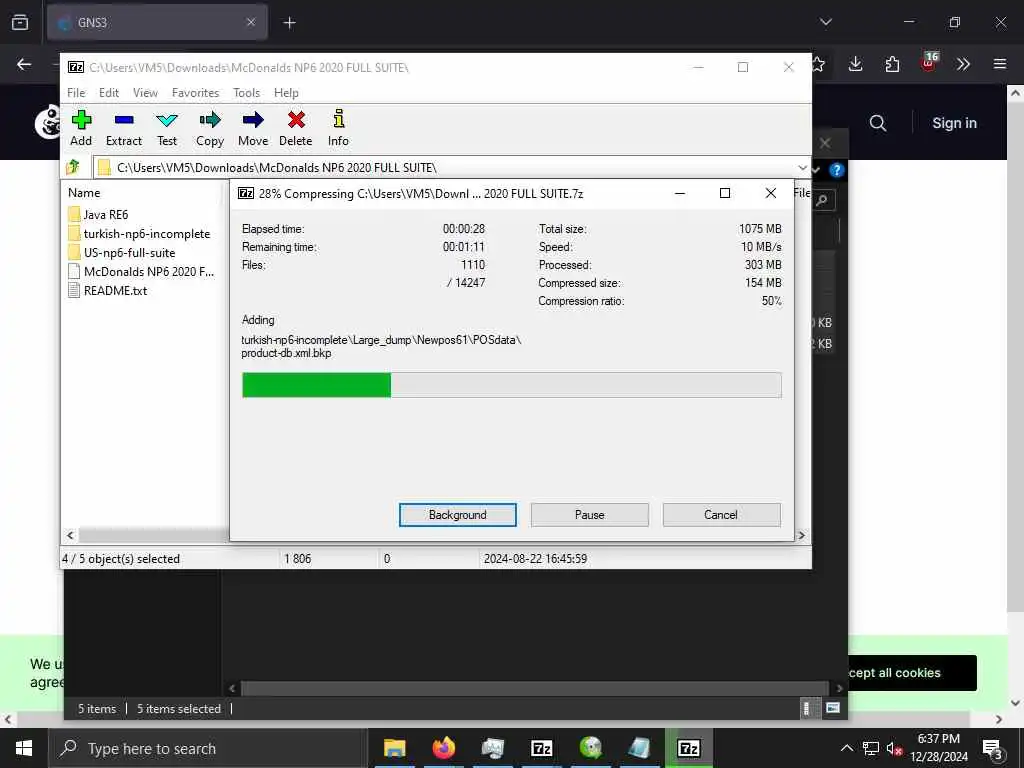Click the 7-Zip horizontal scrollbar right arrow
This screenshot has height=768, width=1024.
(x=801, y=536)
